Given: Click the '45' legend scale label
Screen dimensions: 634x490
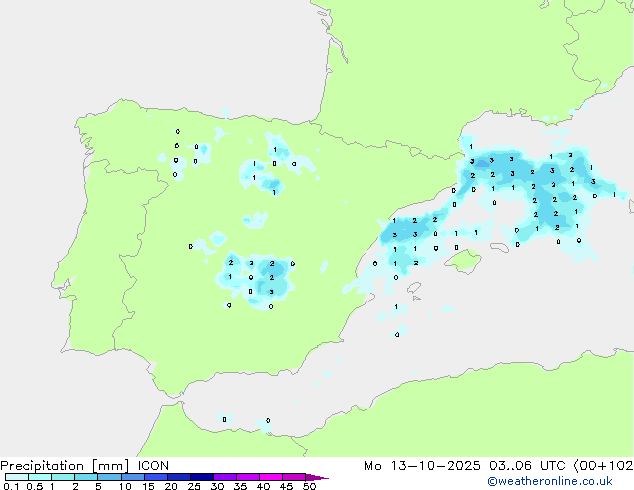Looking at the screenshot, I should [287, 486].
